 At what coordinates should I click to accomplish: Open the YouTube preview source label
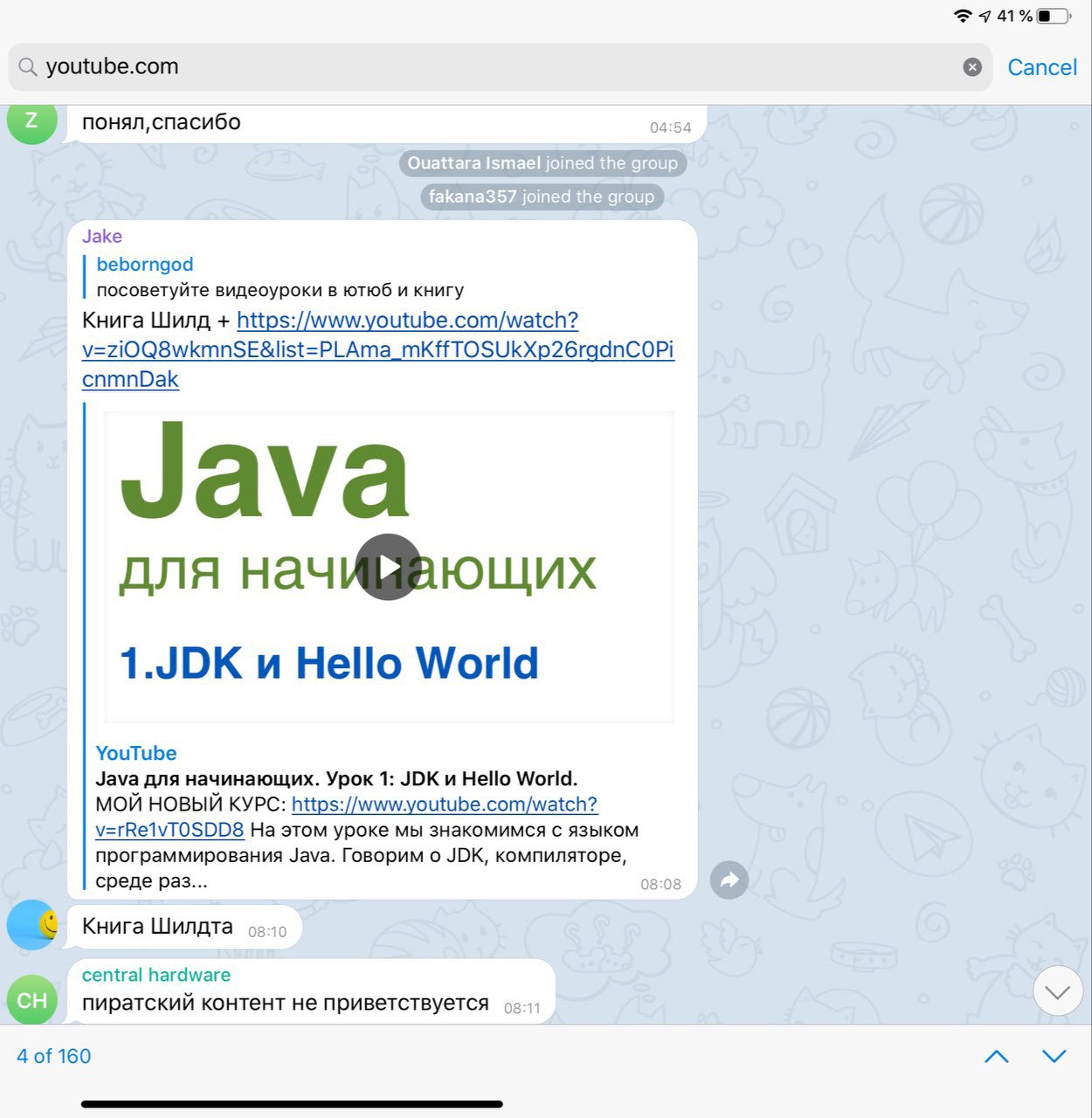136,753
